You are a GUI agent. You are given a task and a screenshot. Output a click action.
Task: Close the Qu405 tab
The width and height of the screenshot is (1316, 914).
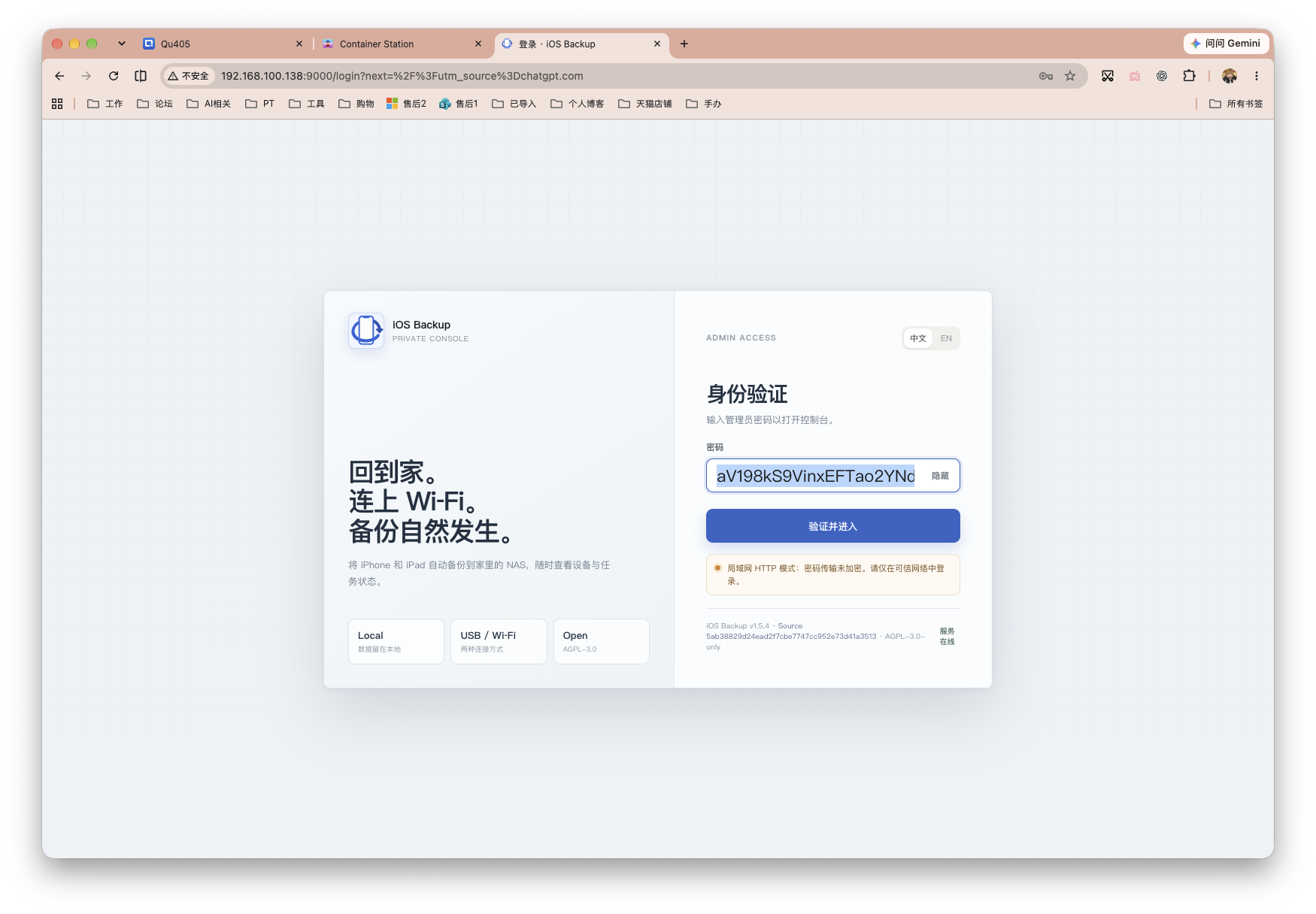[299, 44]
